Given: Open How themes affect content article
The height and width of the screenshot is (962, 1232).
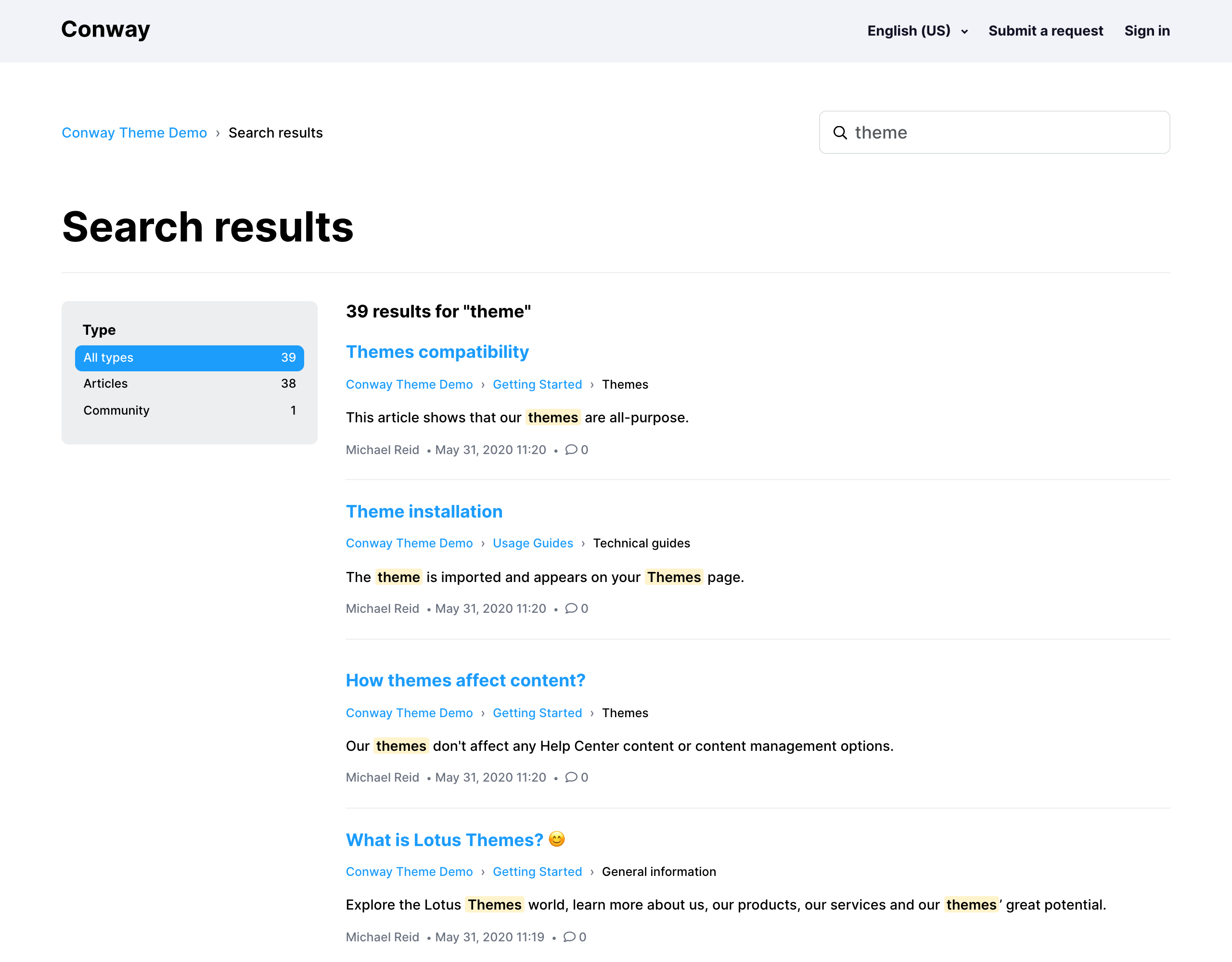Looking at the screenshot, I should click(465, 680).
